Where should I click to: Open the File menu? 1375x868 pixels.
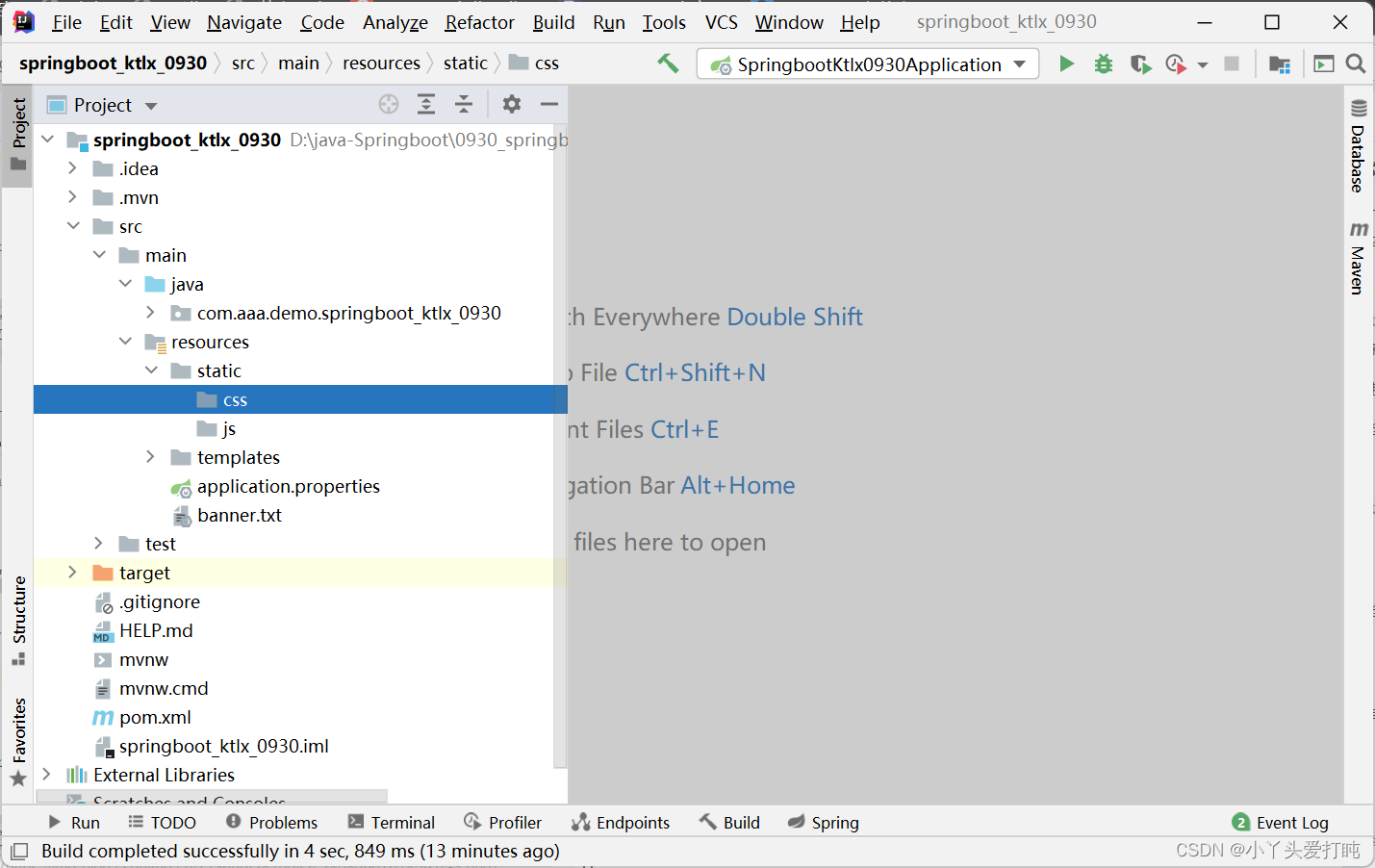[66, 22]
